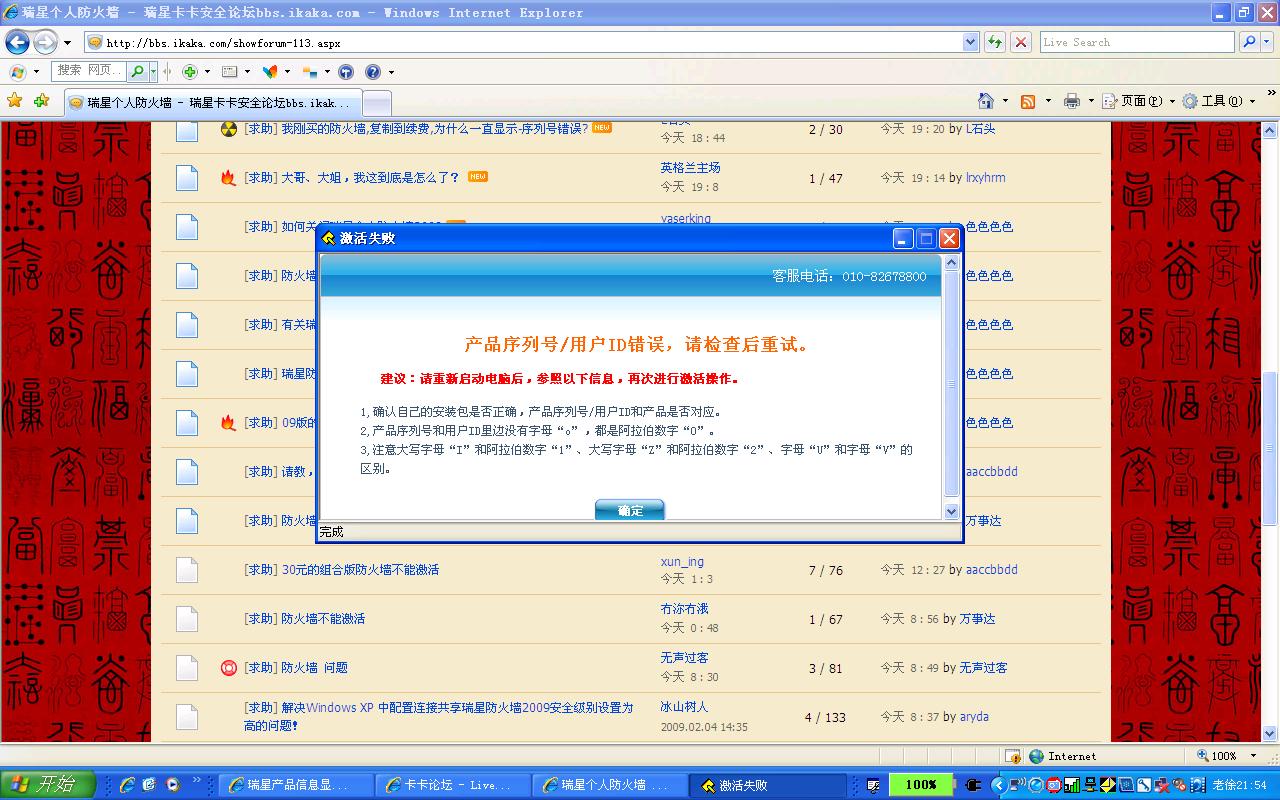The width and height of the screenshot is (1280, 800).
Task: Open the recent pages dropdown beside Forward
Action: pyautogui.click(x=67, y=42)
